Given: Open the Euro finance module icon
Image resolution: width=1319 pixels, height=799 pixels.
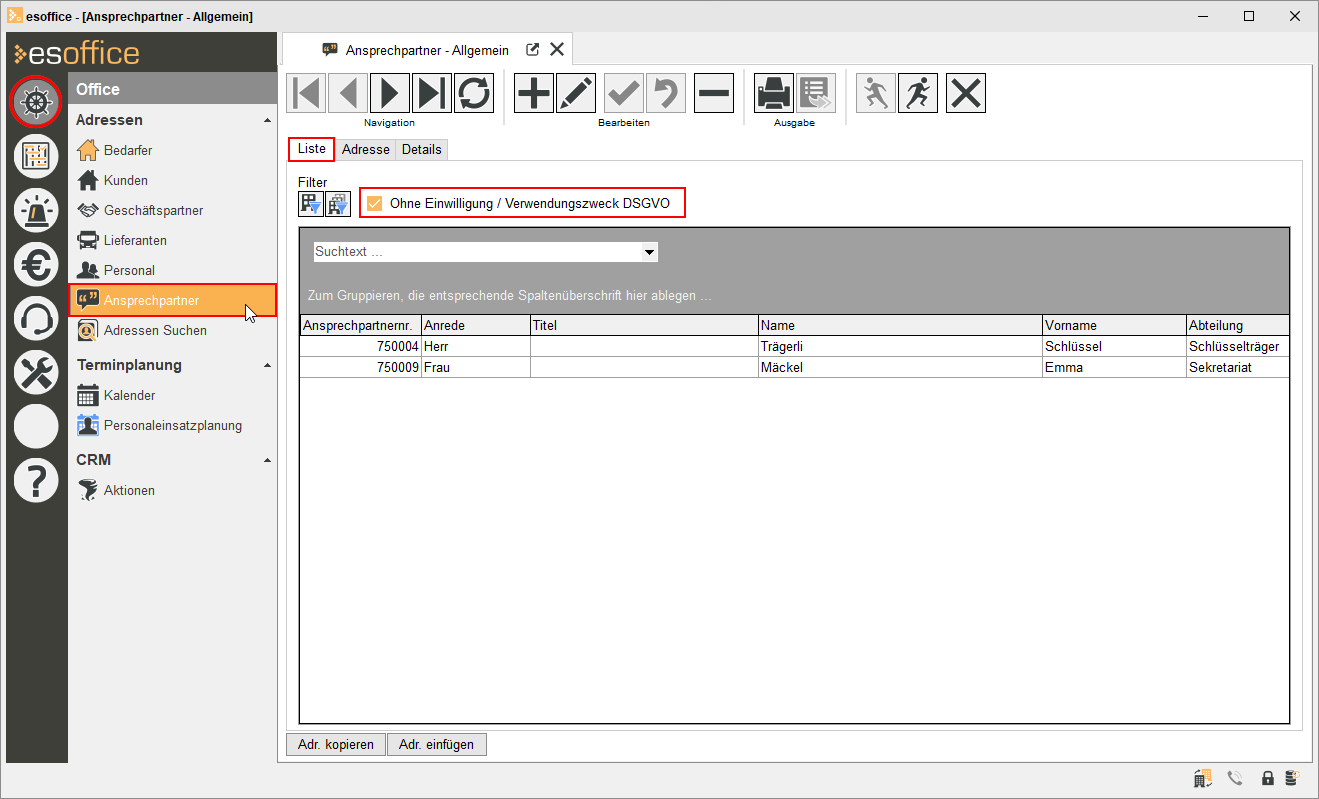Looking at the screenshot, I should [36, 264].
